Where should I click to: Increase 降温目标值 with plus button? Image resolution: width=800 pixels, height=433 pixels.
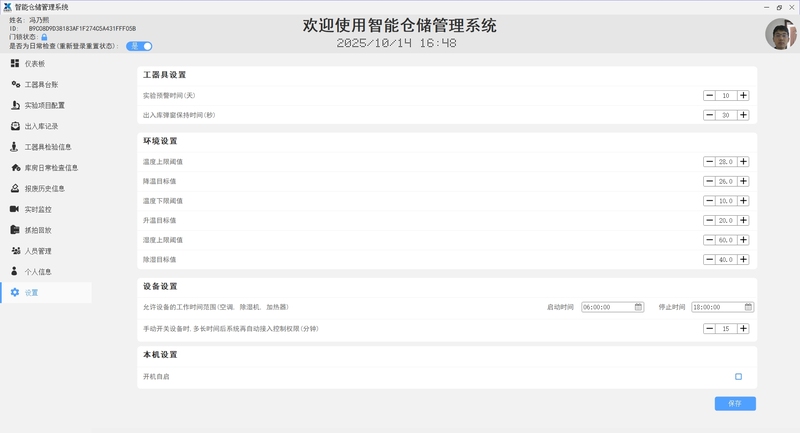pyautogui.click(x=743, y=181)
